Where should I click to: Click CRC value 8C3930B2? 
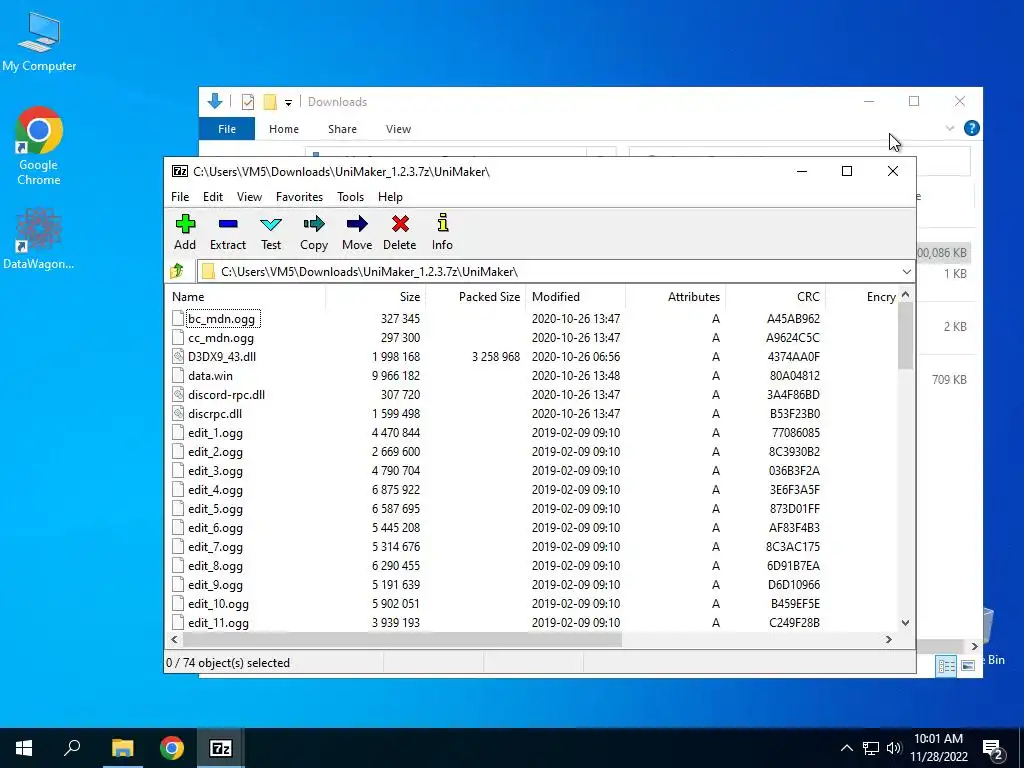click(794, 452)
